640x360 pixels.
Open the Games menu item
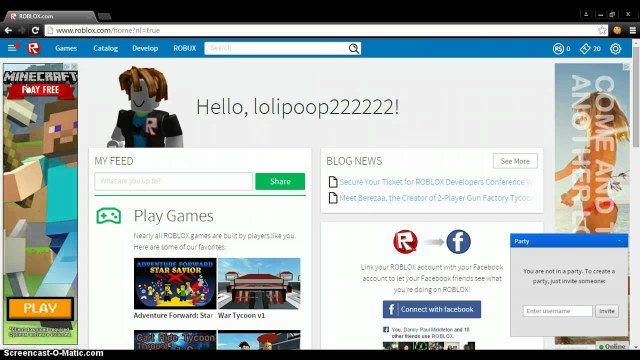click(66, 48)
